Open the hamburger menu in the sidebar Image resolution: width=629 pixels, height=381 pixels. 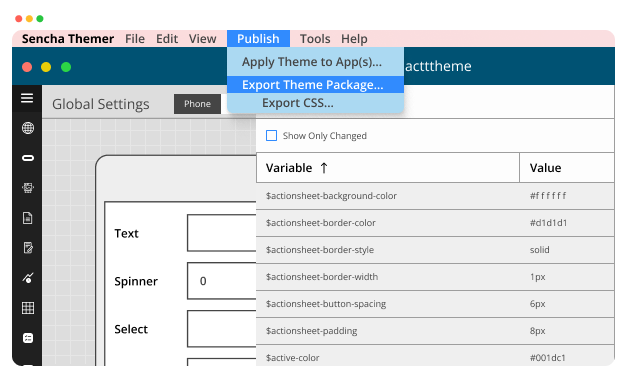(27, 98)
